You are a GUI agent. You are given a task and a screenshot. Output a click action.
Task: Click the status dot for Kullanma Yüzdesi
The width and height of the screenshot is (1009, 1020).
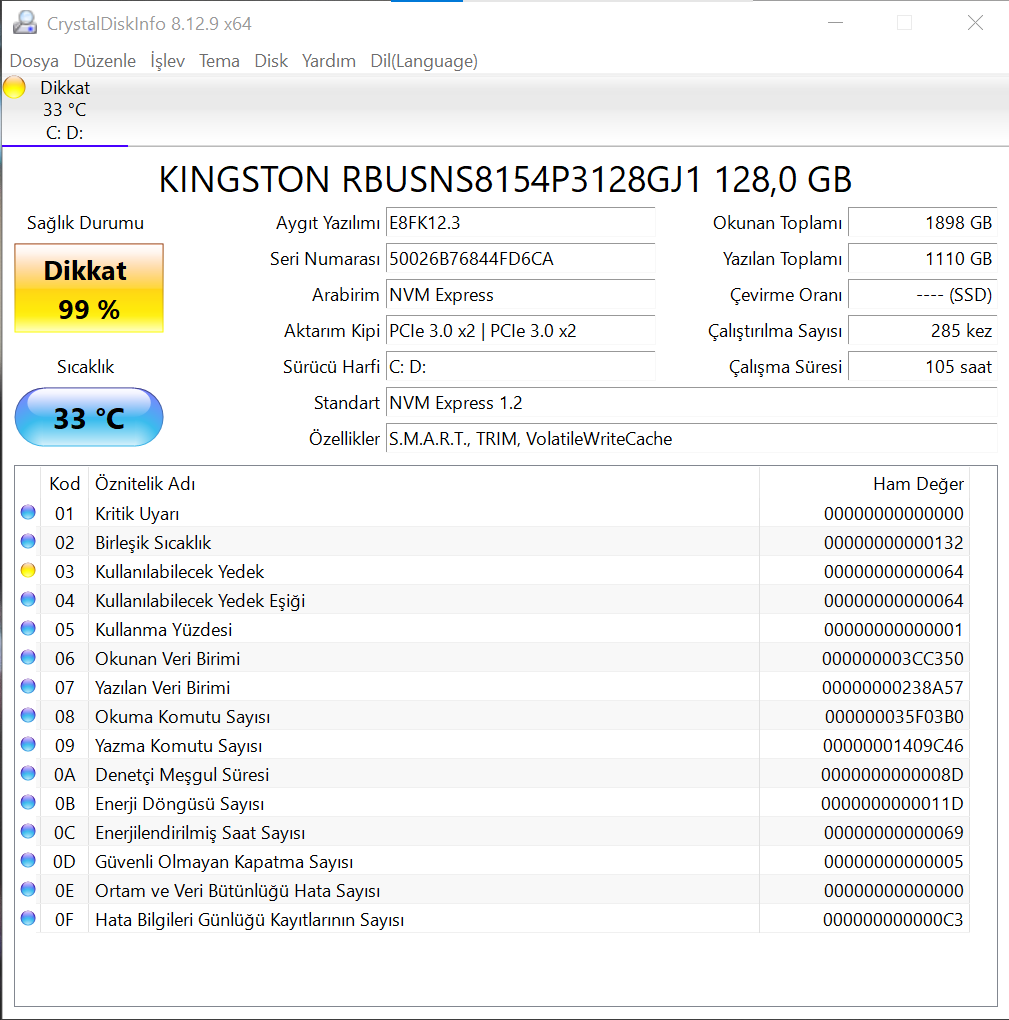[x=28, y=628]
